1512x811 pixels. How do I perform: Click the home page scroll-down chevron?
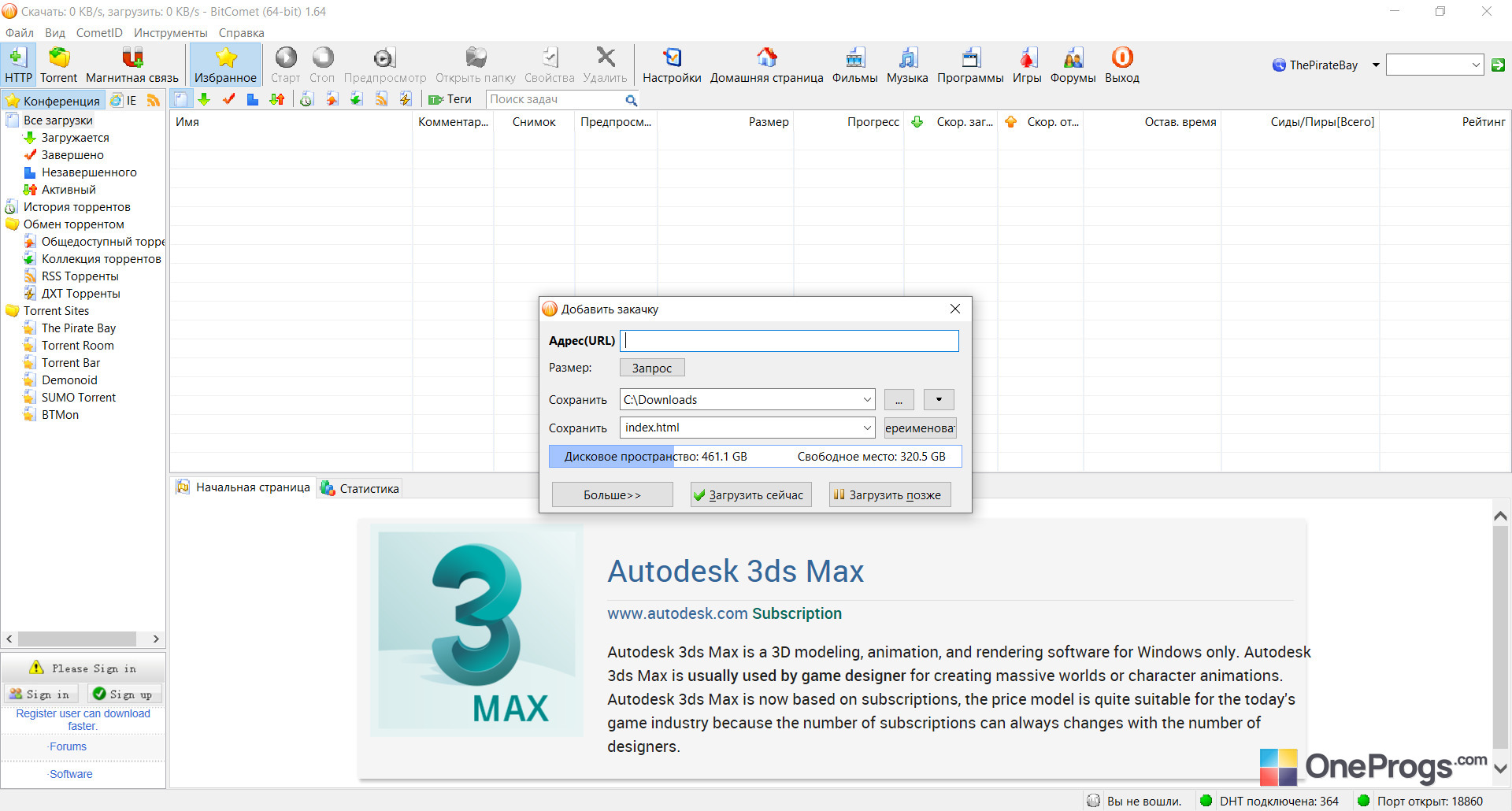click(1500, 768)
